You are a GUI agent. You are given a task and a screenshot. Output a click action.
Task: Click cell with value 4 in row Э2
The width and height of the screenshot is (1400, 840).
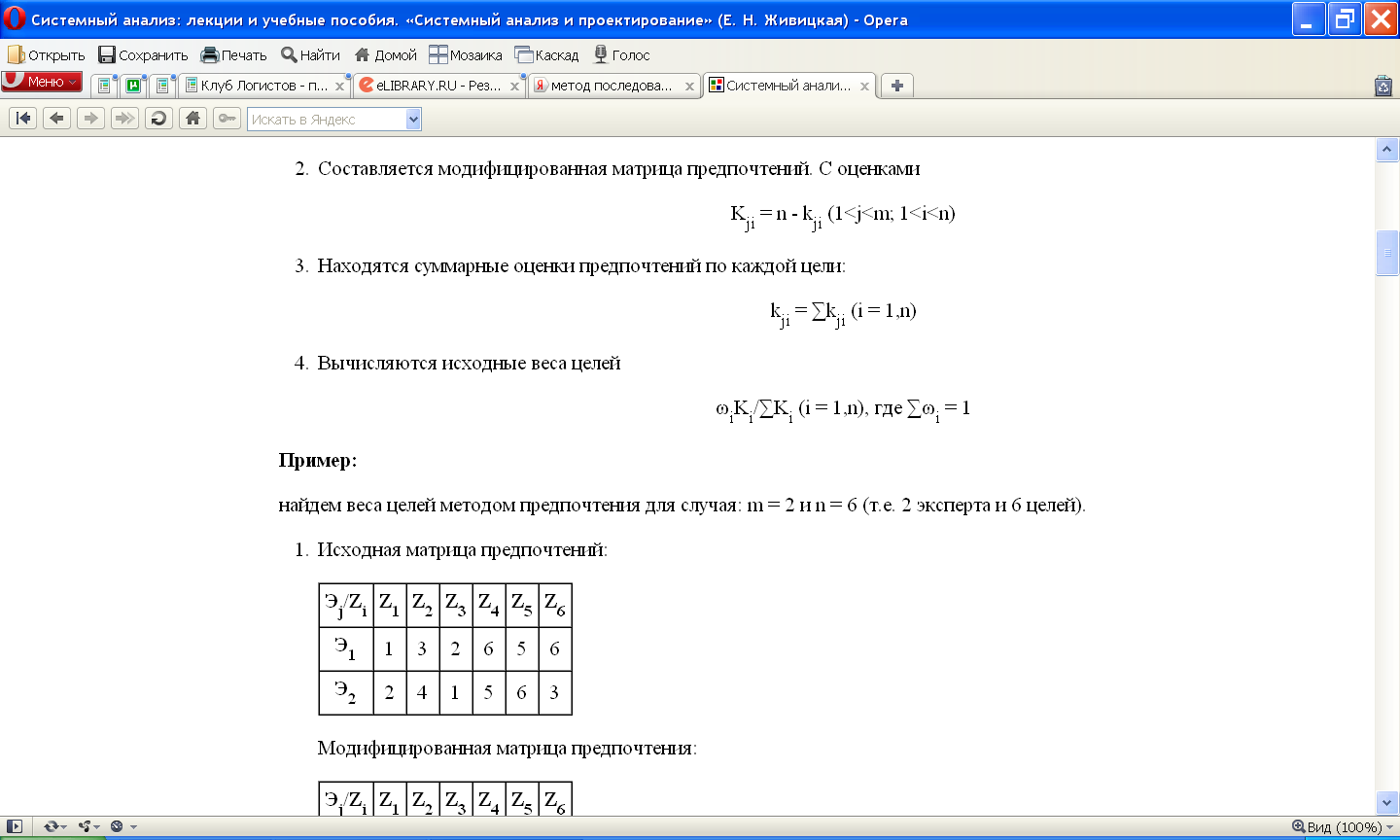[422, 692]
